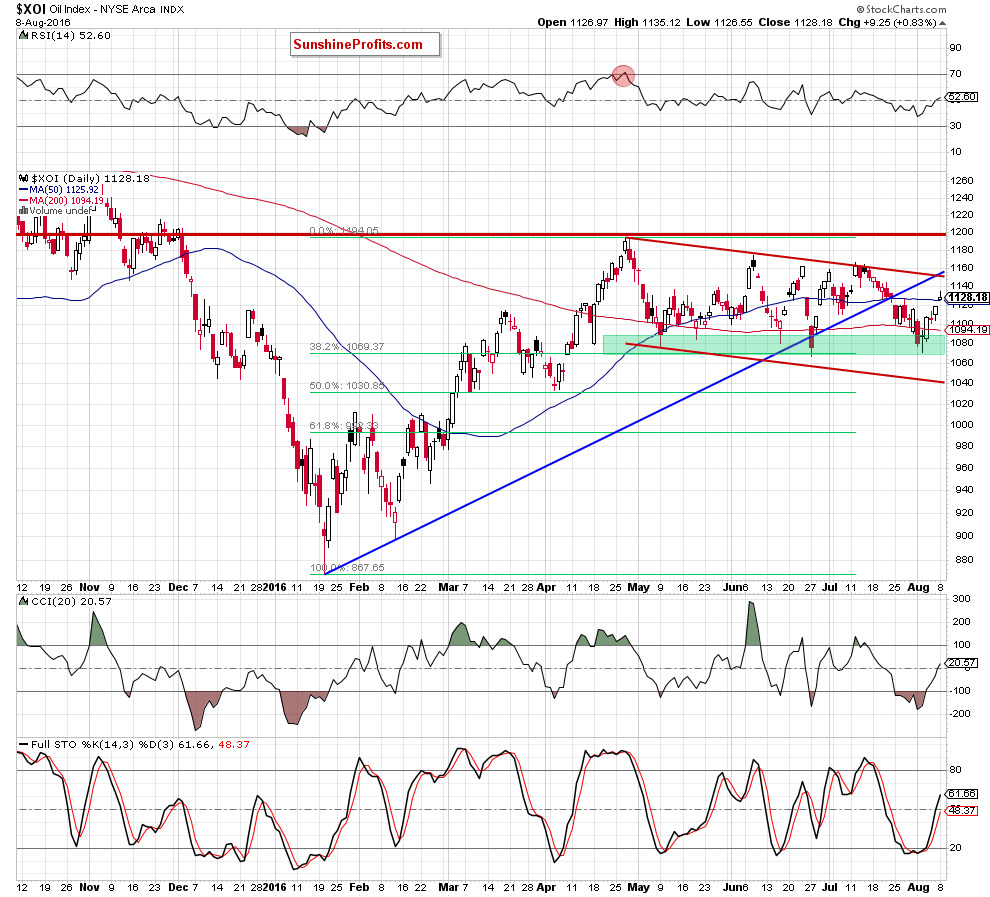Click the 38.2%: 1069.37 Fibonacci label
The image size is (990, 897).
pos(346,347)
